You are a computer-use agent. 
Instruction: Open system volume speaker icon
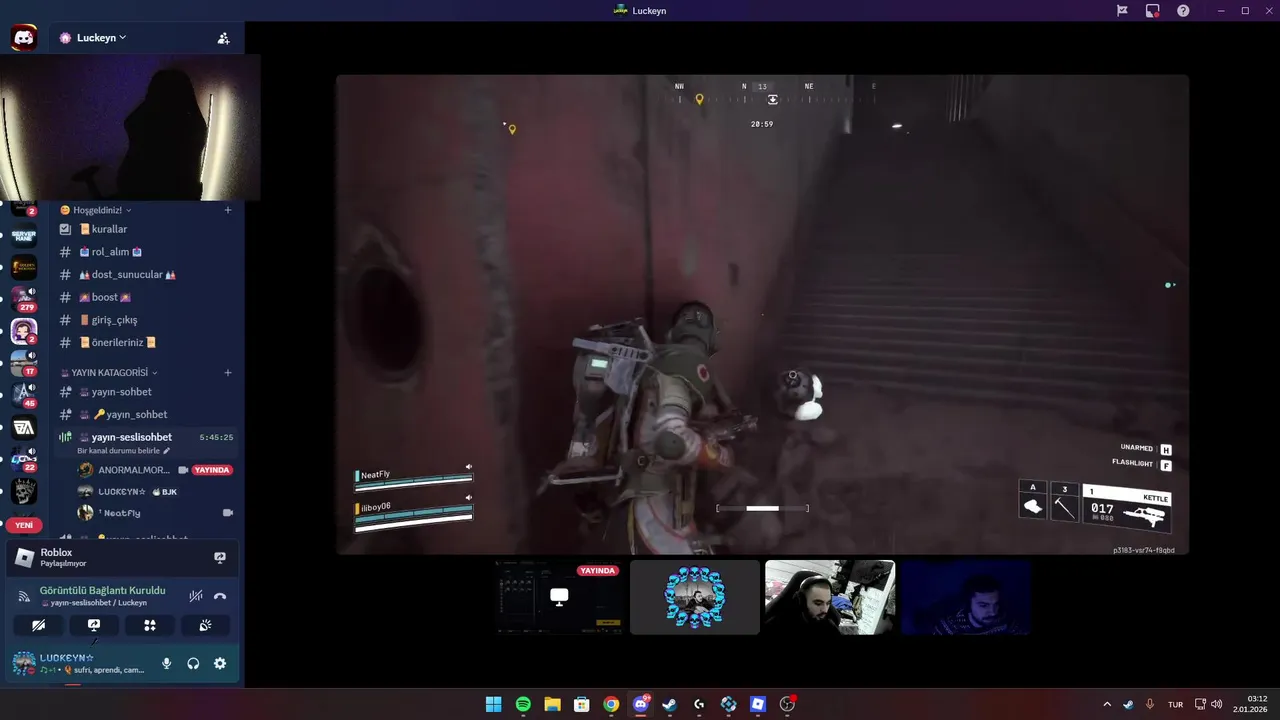click(x=1216, y=704)
